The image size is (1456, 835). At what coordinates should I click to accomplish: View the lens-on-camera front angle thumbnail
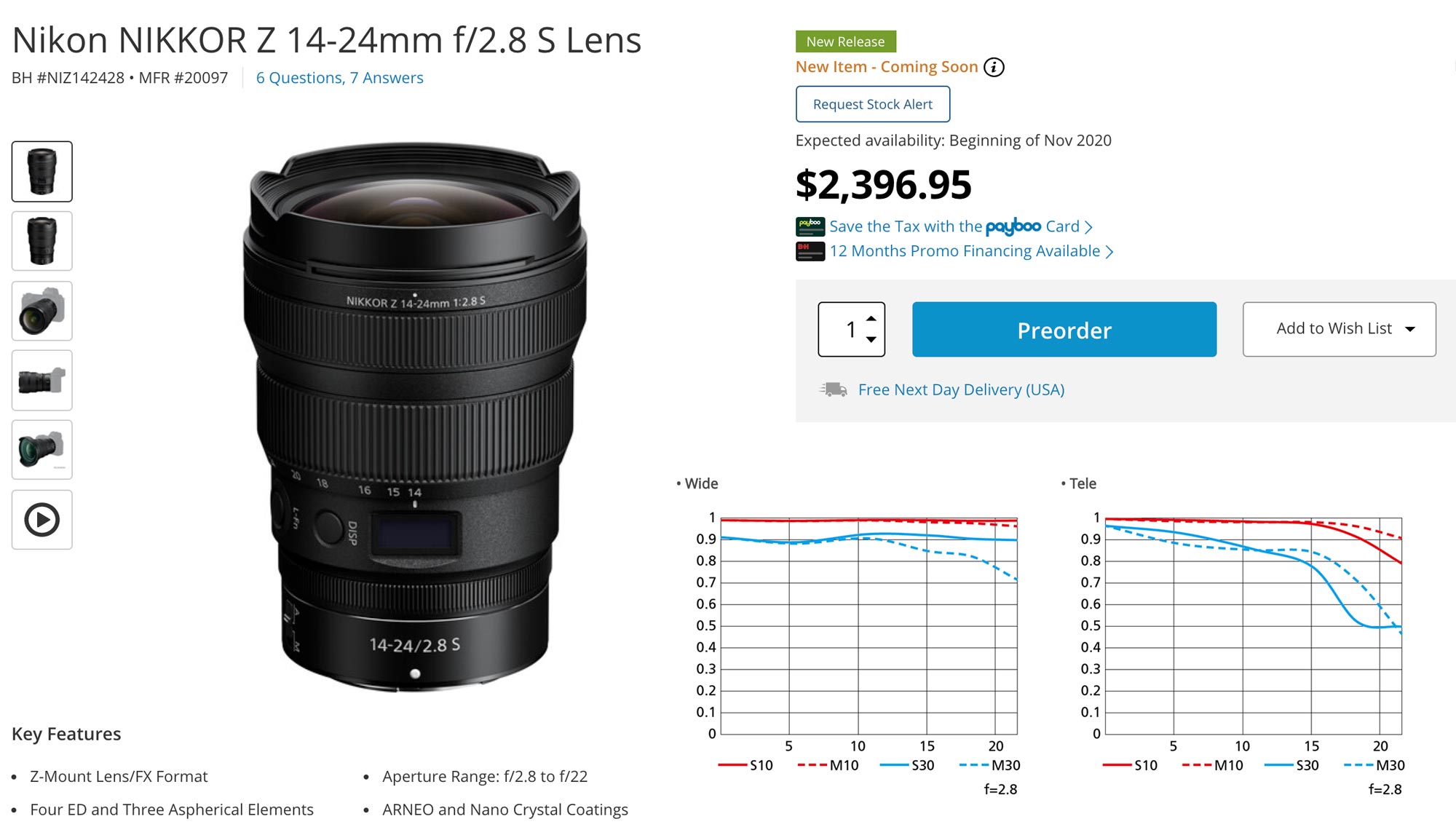[41, 311]
